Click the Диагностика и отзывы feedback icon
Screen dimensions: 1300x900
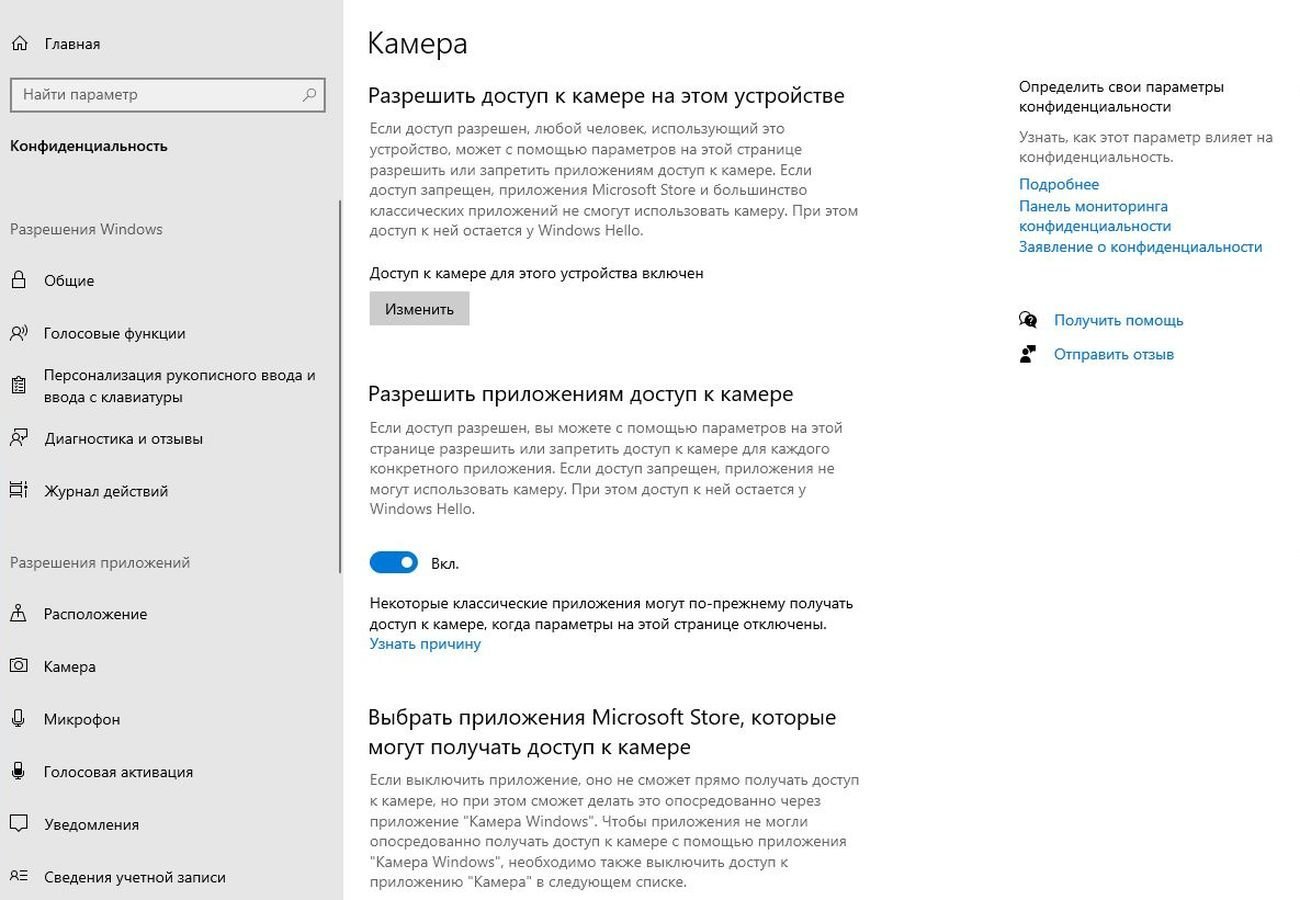[19, 438]
